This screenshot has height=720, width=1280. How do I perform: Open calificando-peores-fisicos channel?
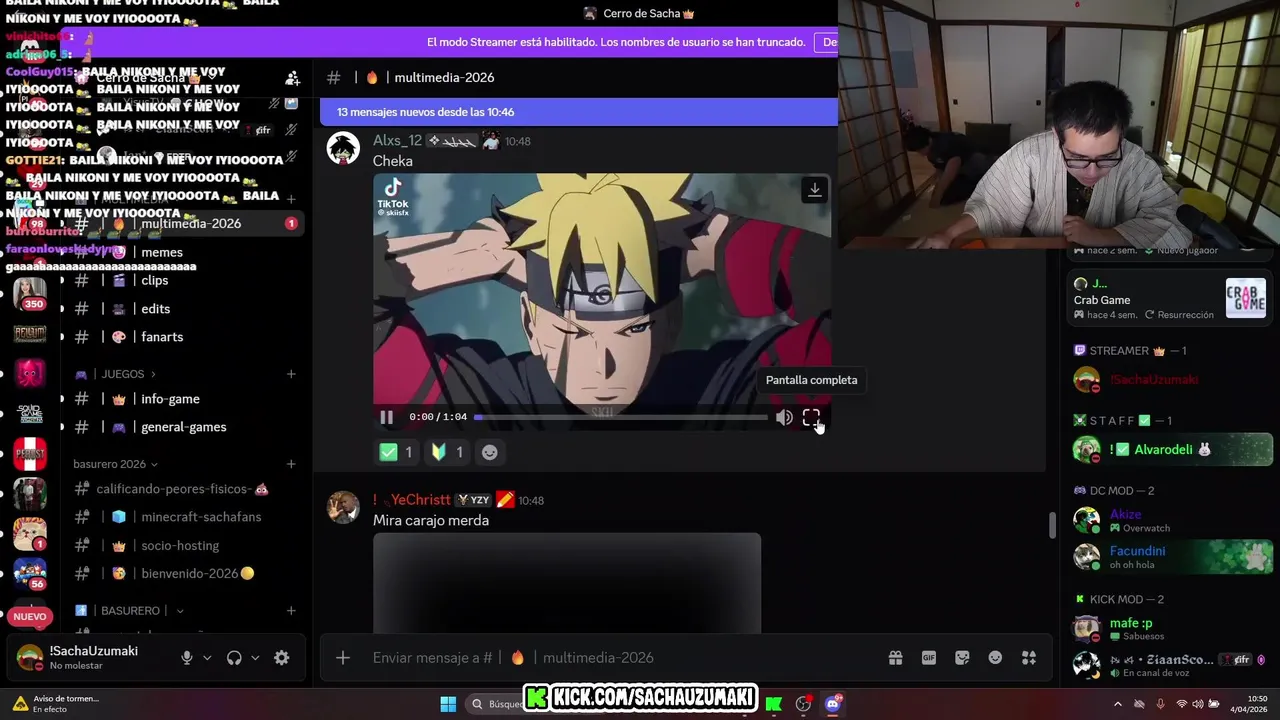(183, 489)
